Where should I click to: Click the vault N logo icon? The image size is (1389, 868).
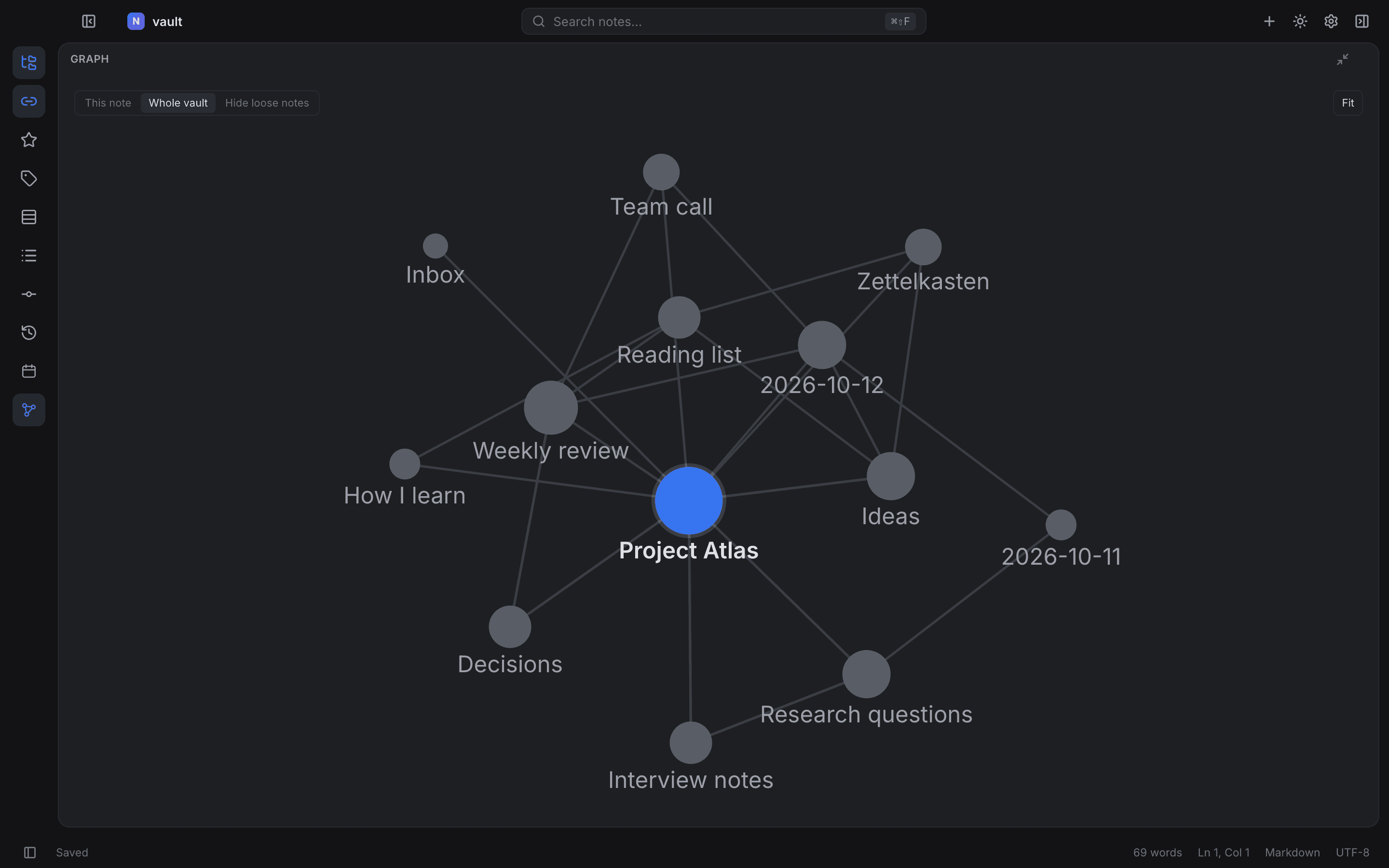[x=136, y=21]
